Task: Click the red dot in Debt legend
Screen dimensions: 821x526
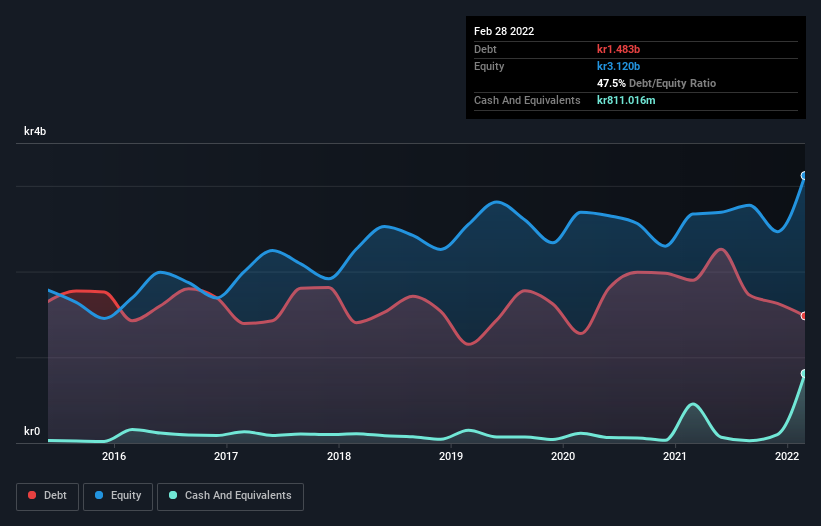Action: [x=33, y=496]
